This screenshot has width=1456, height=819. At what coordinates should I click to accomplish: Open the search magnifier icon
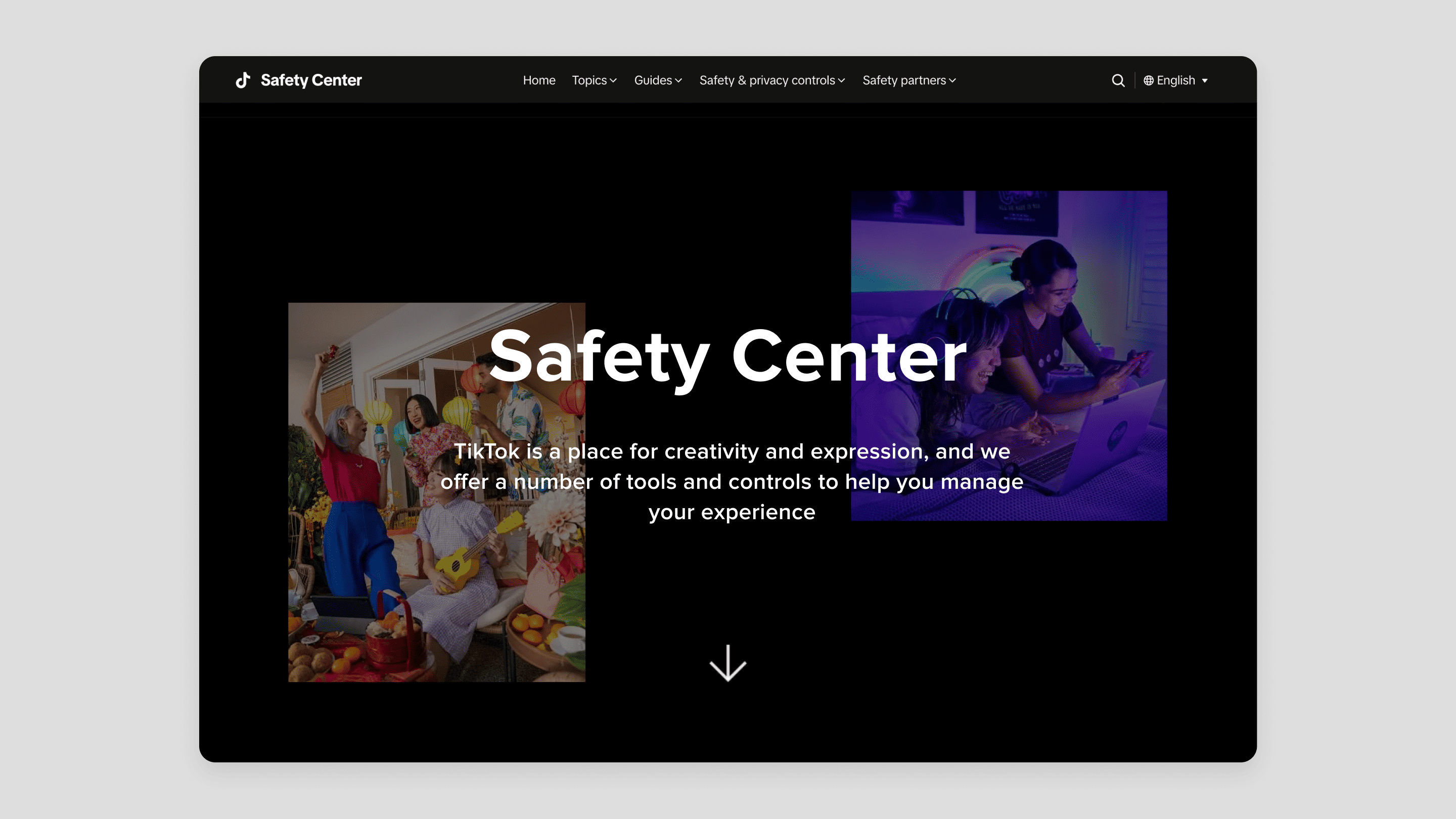pos(1118,80)
